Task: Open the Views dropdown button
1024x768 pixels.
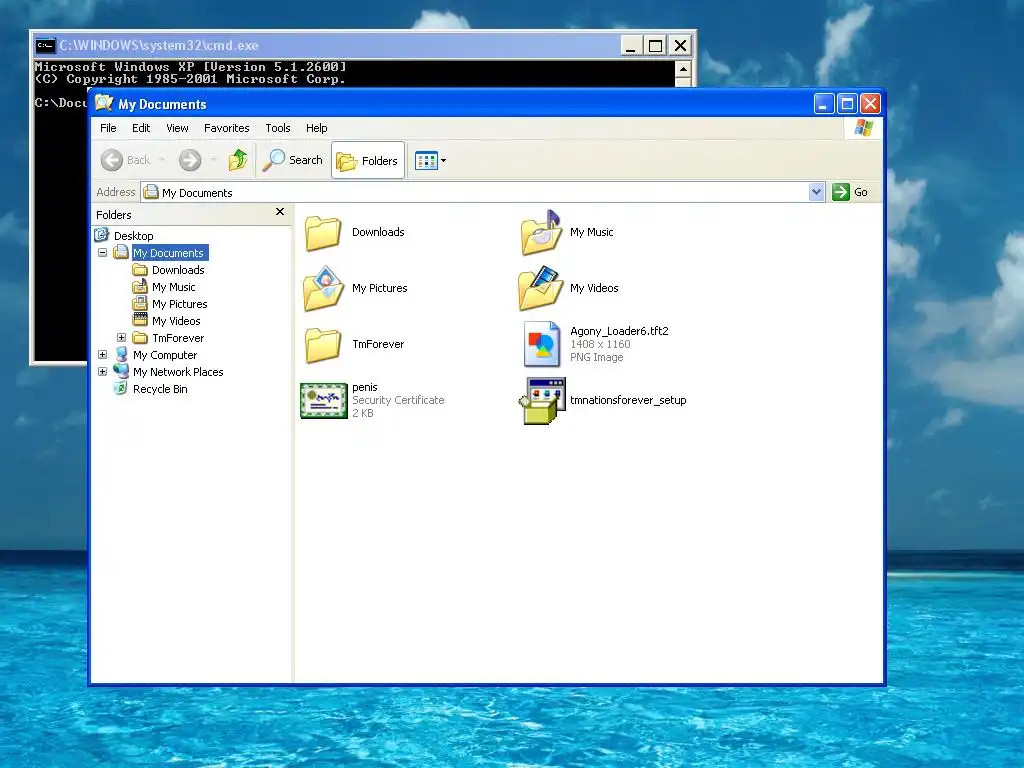Action: 430,160
